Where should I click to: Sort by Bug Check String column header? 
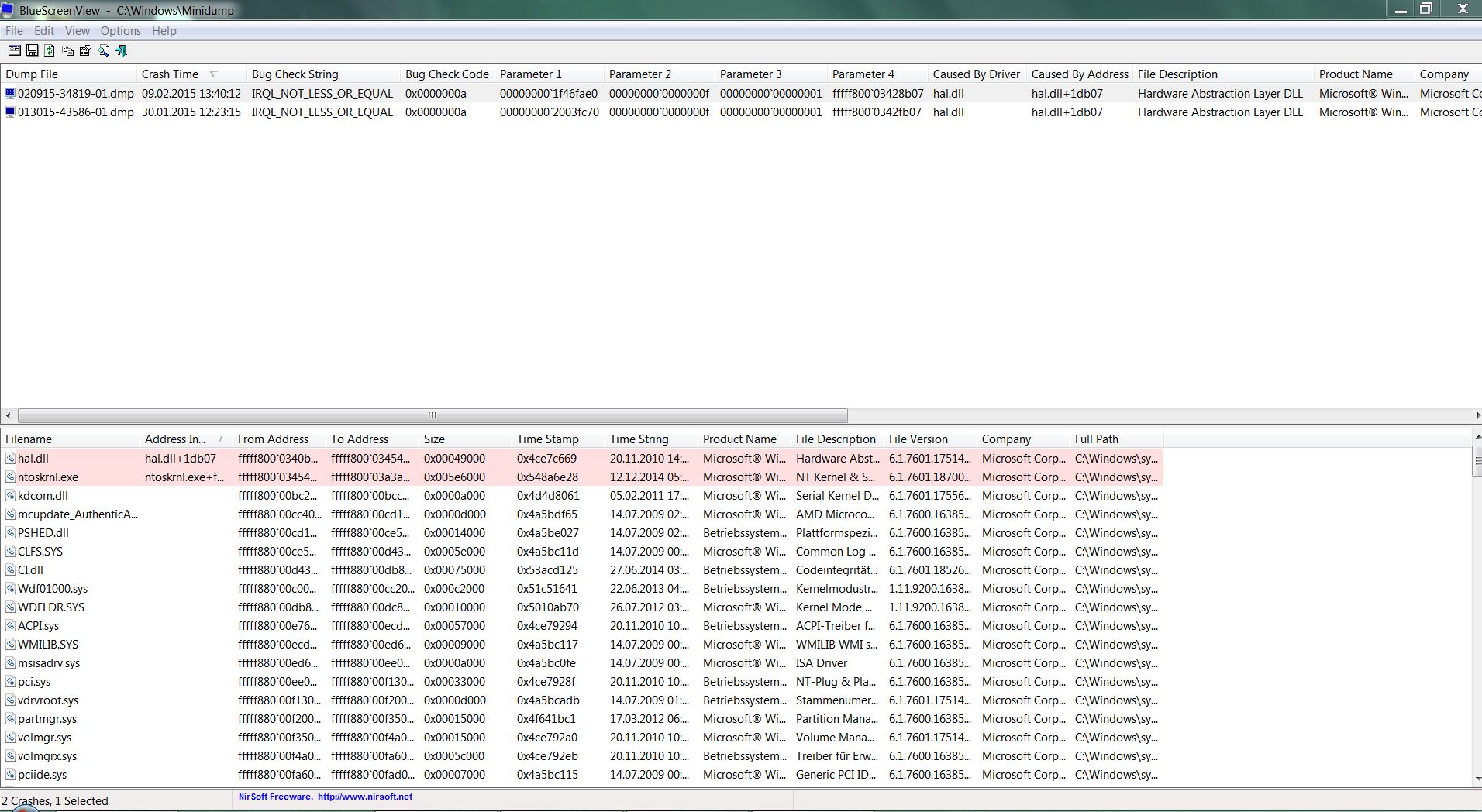click(323, 74)
